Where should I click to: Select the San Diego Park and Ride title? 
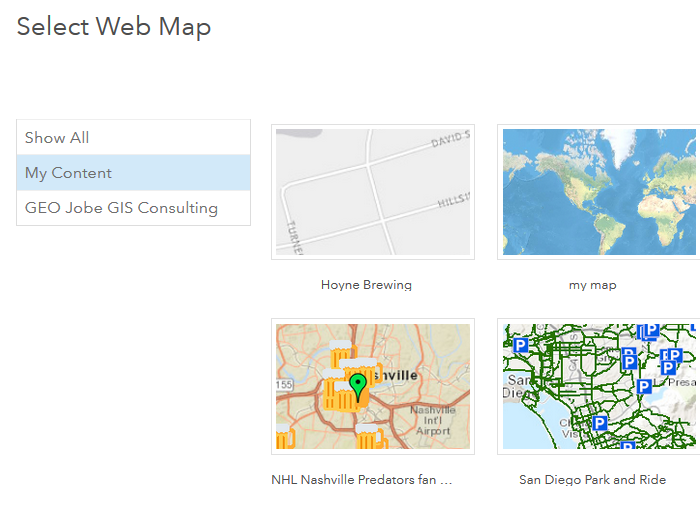[x=592, y=480]
